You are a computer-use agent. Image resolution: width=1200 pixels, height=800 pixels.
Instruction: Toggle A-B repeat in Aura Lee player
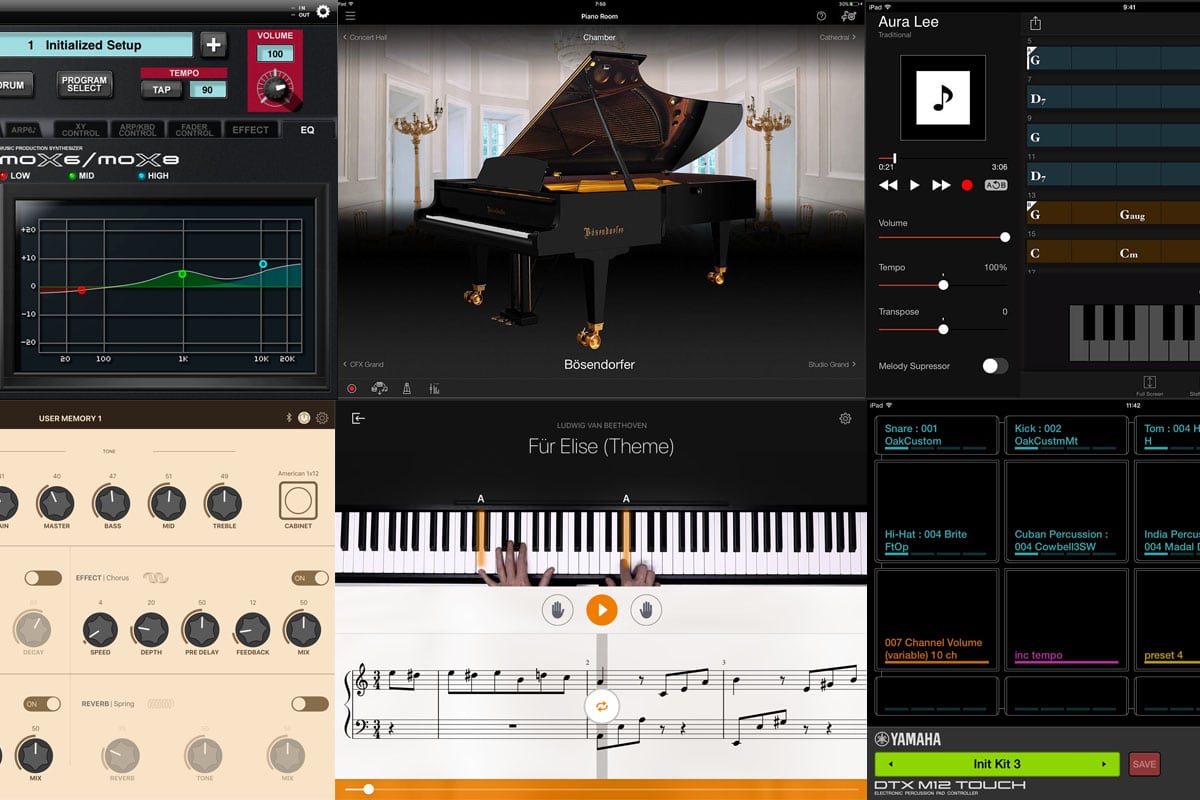(x=996, y=185)
